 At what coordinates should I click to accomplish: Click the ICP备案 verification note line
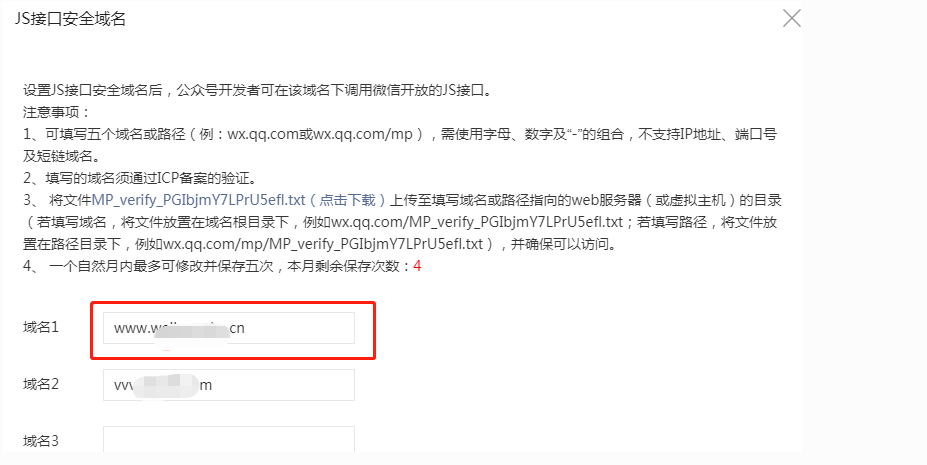pos(140,178)
